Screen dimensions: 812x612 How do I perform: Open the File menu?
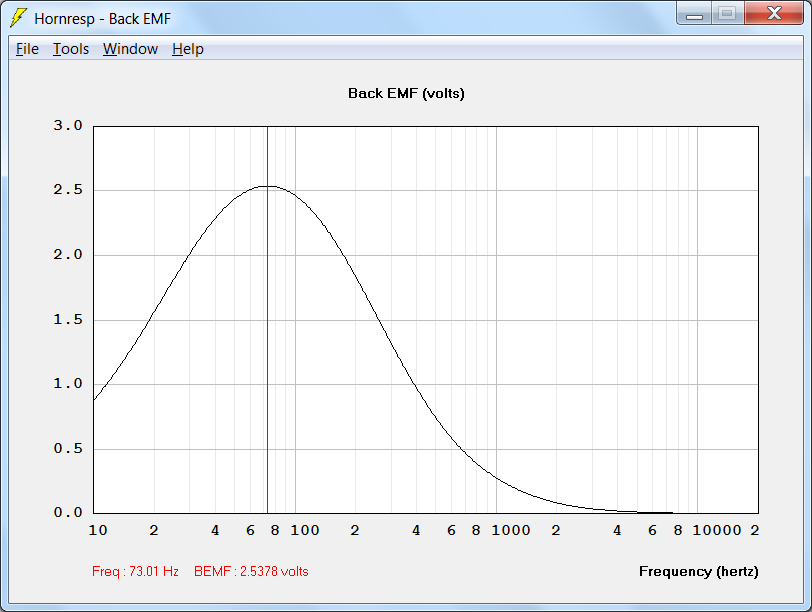coord(27,49)
